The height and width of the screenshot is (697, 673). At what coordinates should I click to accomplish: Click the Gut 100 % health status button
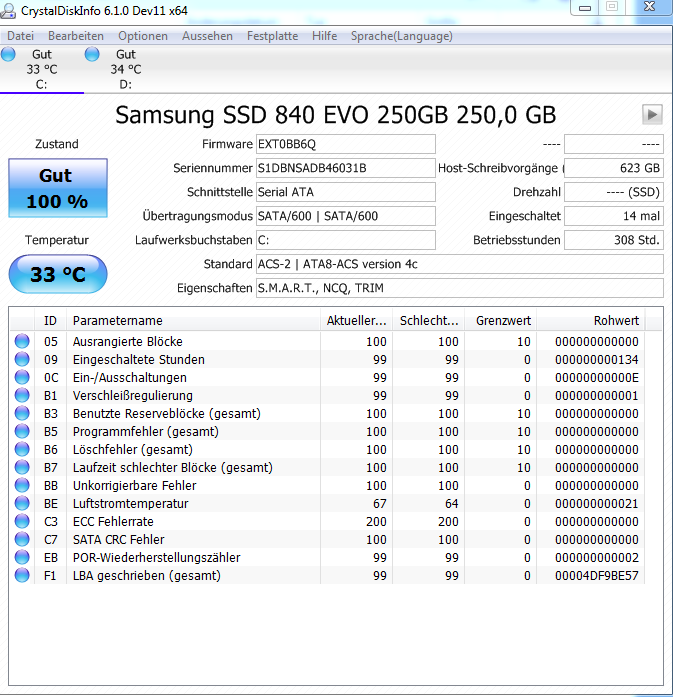(x=58, y=188)
